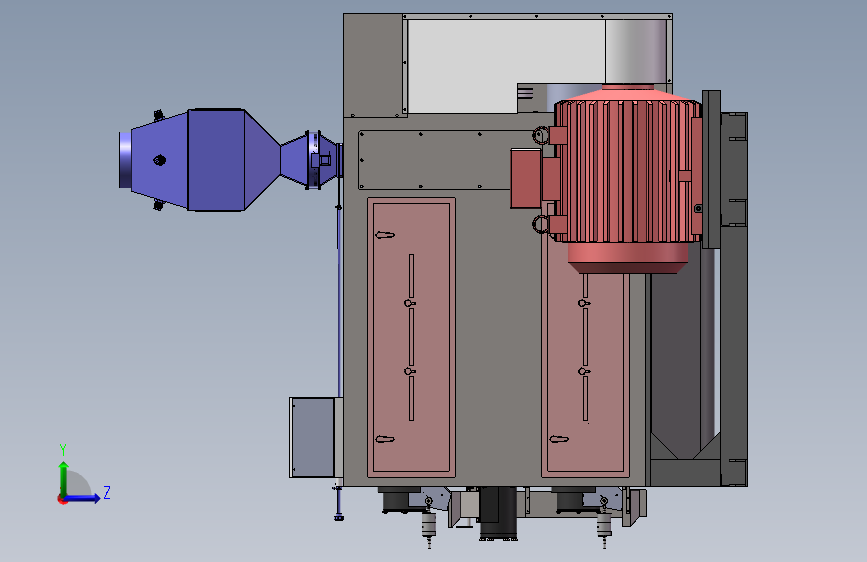Select the red finned electric motor body
867x562 pixels.
pos(629,171)
